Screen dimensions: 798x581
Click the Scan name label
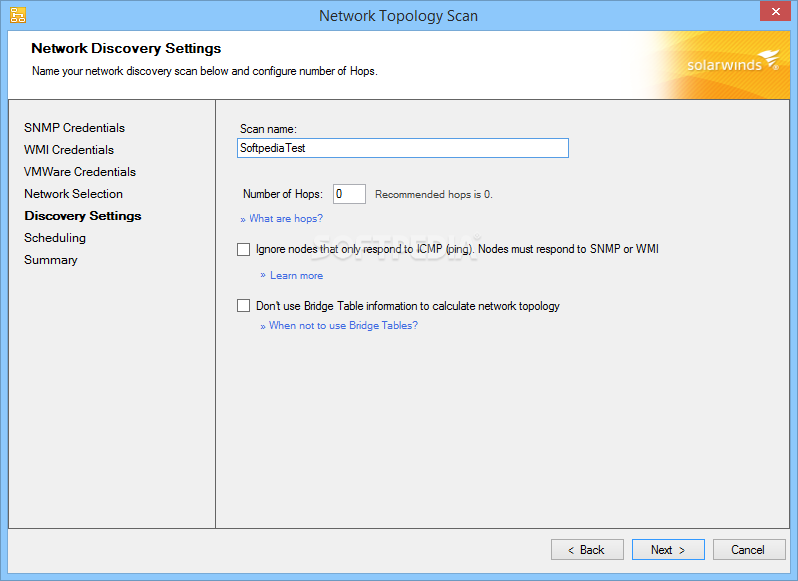pyautogui.click(x=268, y=129)
